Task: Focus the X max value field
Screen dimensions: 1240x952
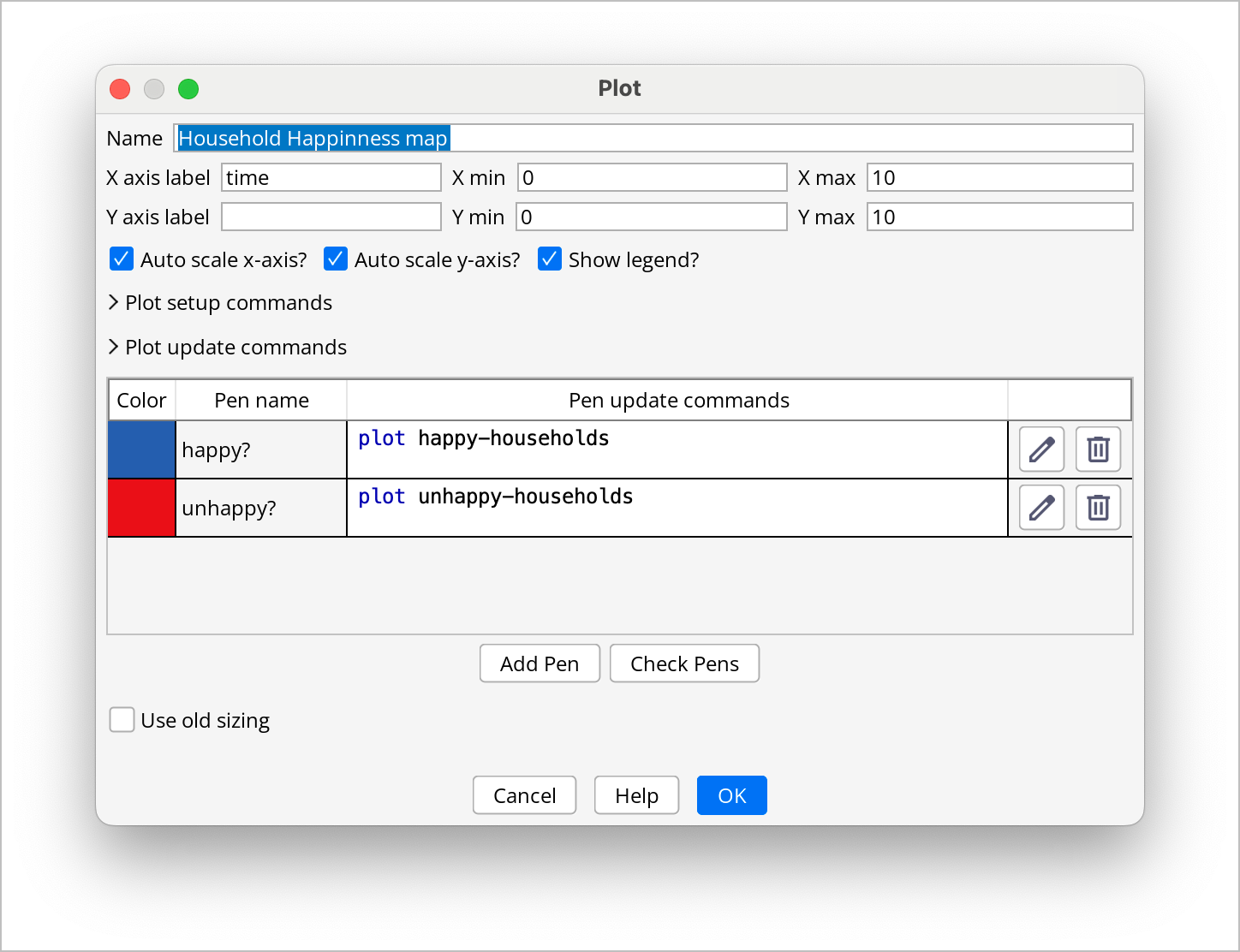Action: pyautogui.click(x=999, y=178)
